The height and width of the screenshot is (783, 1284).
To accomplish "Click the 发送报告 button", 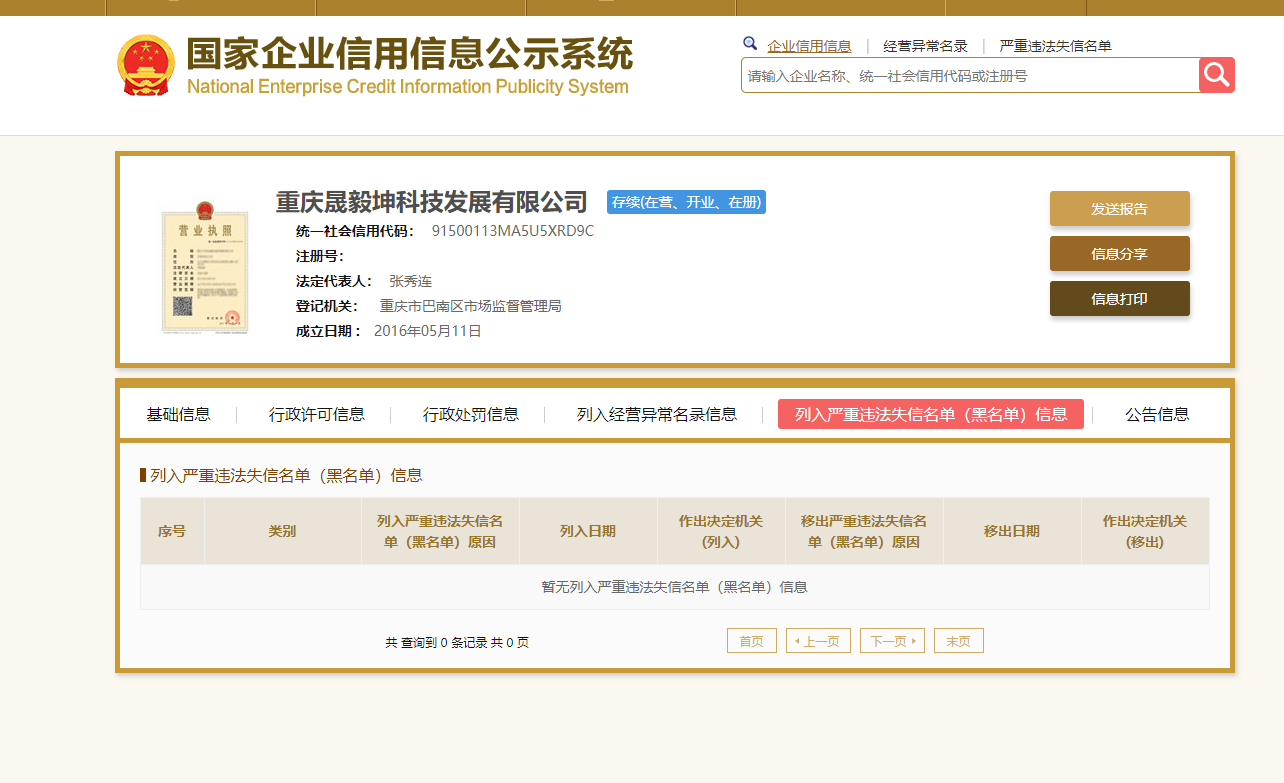I will pyautogui.click(x=1120, y=209).
